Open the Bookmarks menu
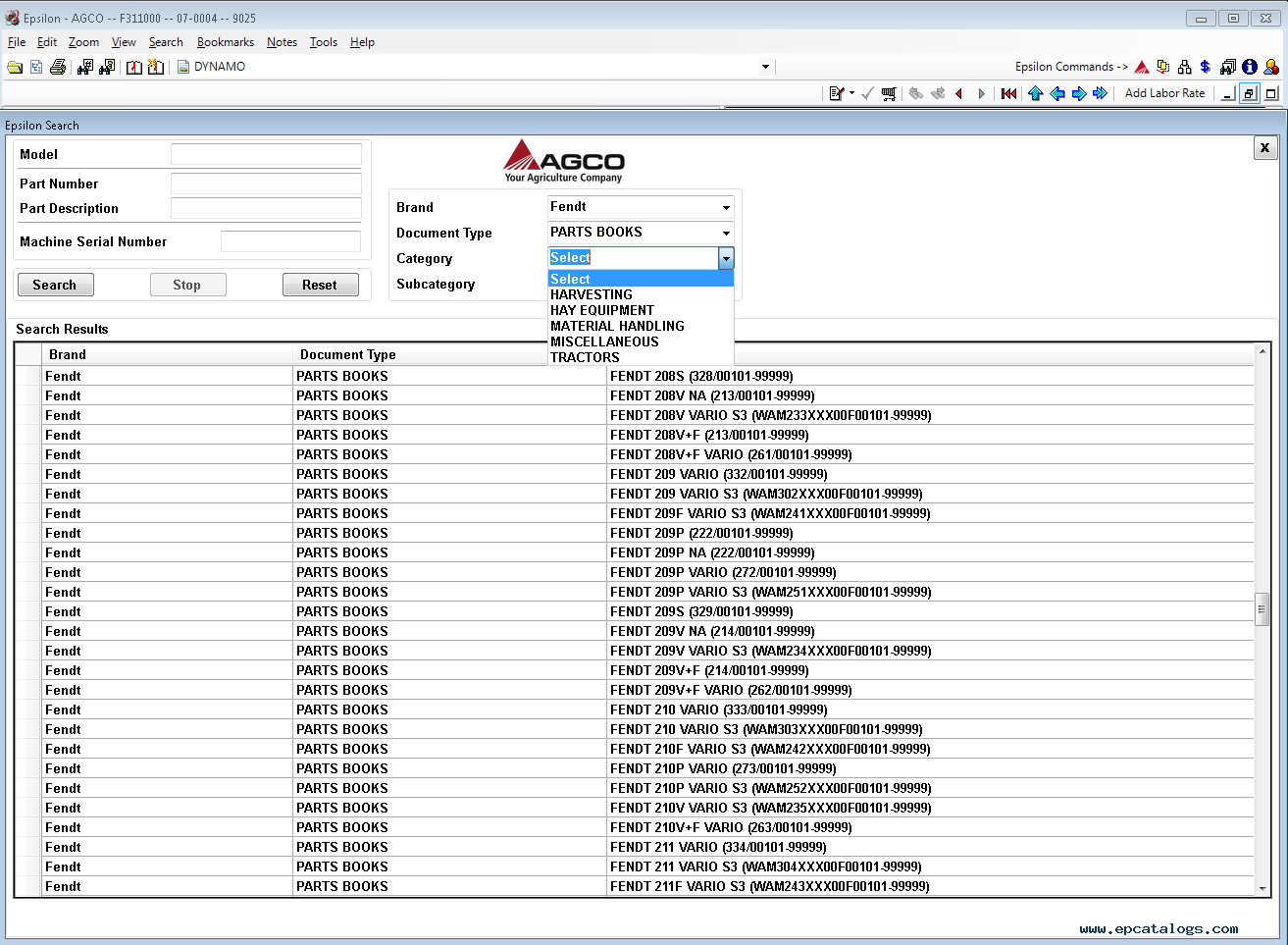Image resolution: width=1288 pixels, height=945 pixels. coord(226,42)
